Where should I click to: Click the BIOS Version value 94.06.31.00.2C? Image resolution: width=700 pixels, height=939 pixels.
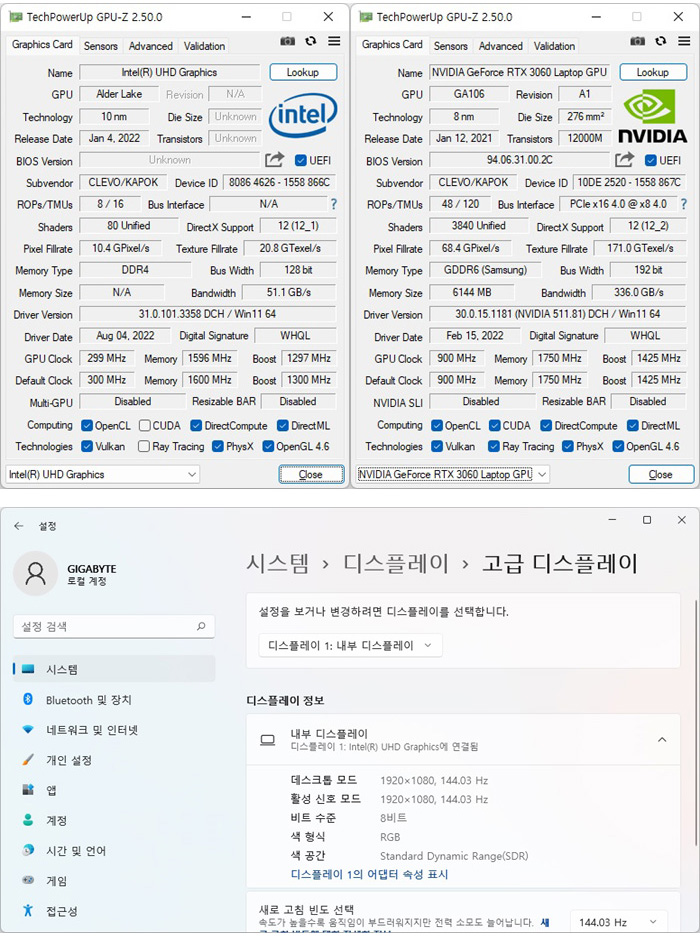[x=520, y=160]
